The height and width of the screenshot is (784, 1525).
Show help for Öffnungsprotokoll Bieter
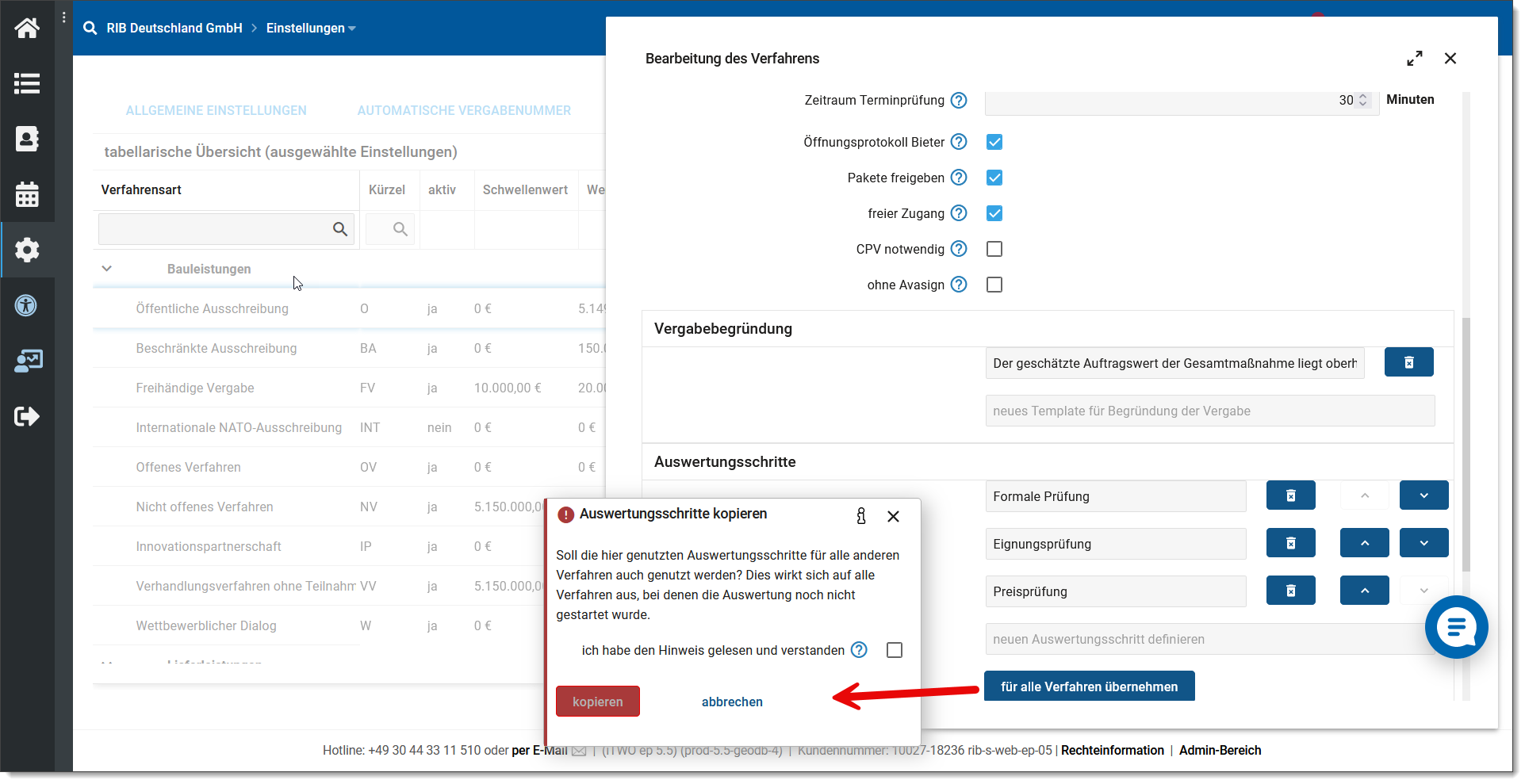(959, 142)
